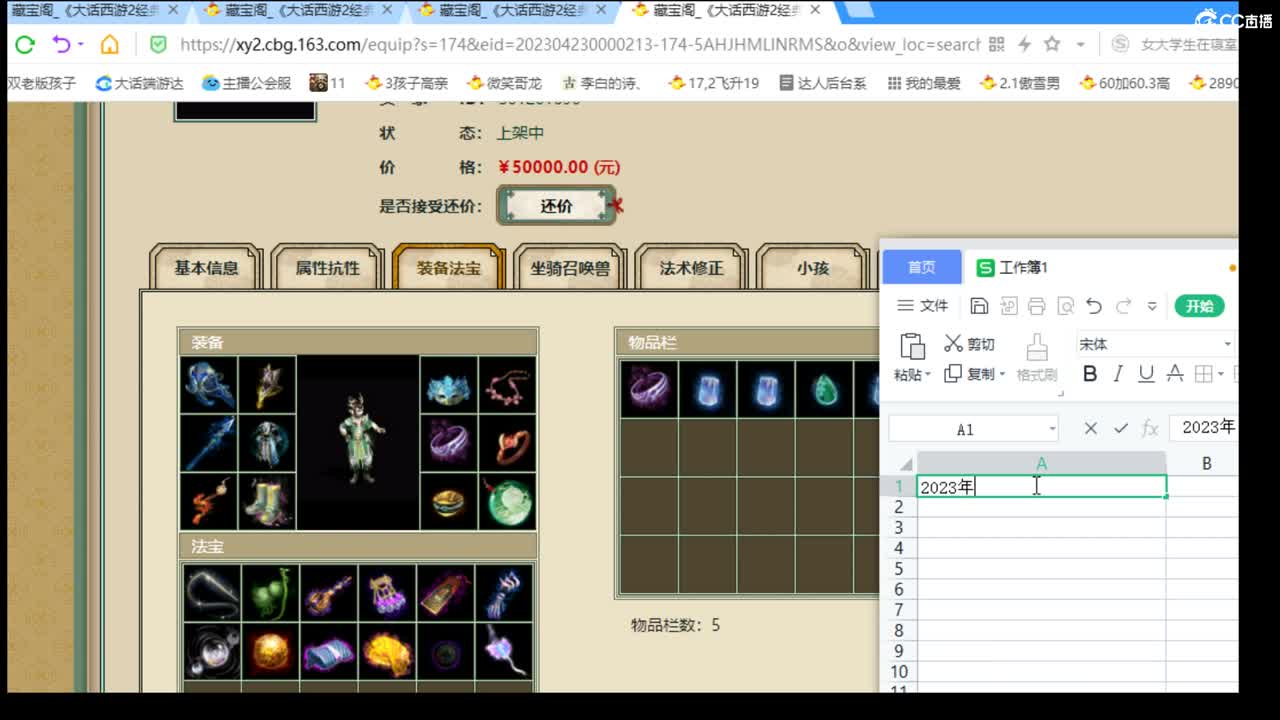Open the WPS 首页 home tab
The width and height of the screenshot is (1280, 720).
921,267
